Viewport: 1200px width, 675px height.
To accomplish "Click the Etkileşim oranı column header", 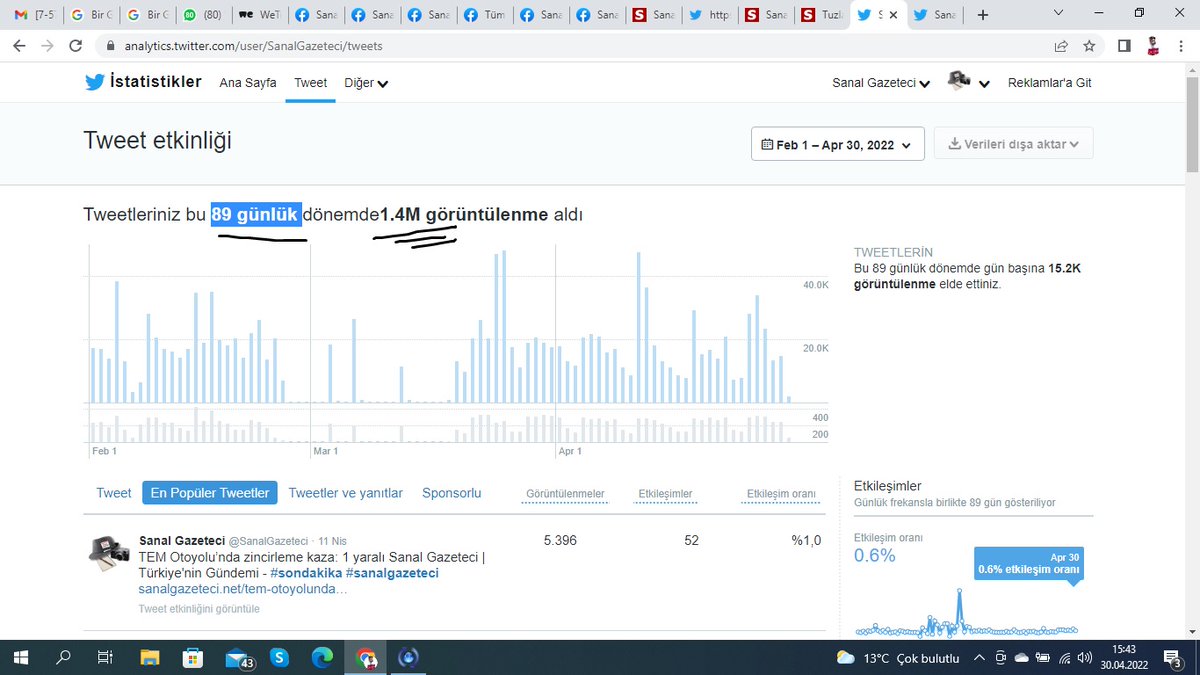I will [781, 494].
